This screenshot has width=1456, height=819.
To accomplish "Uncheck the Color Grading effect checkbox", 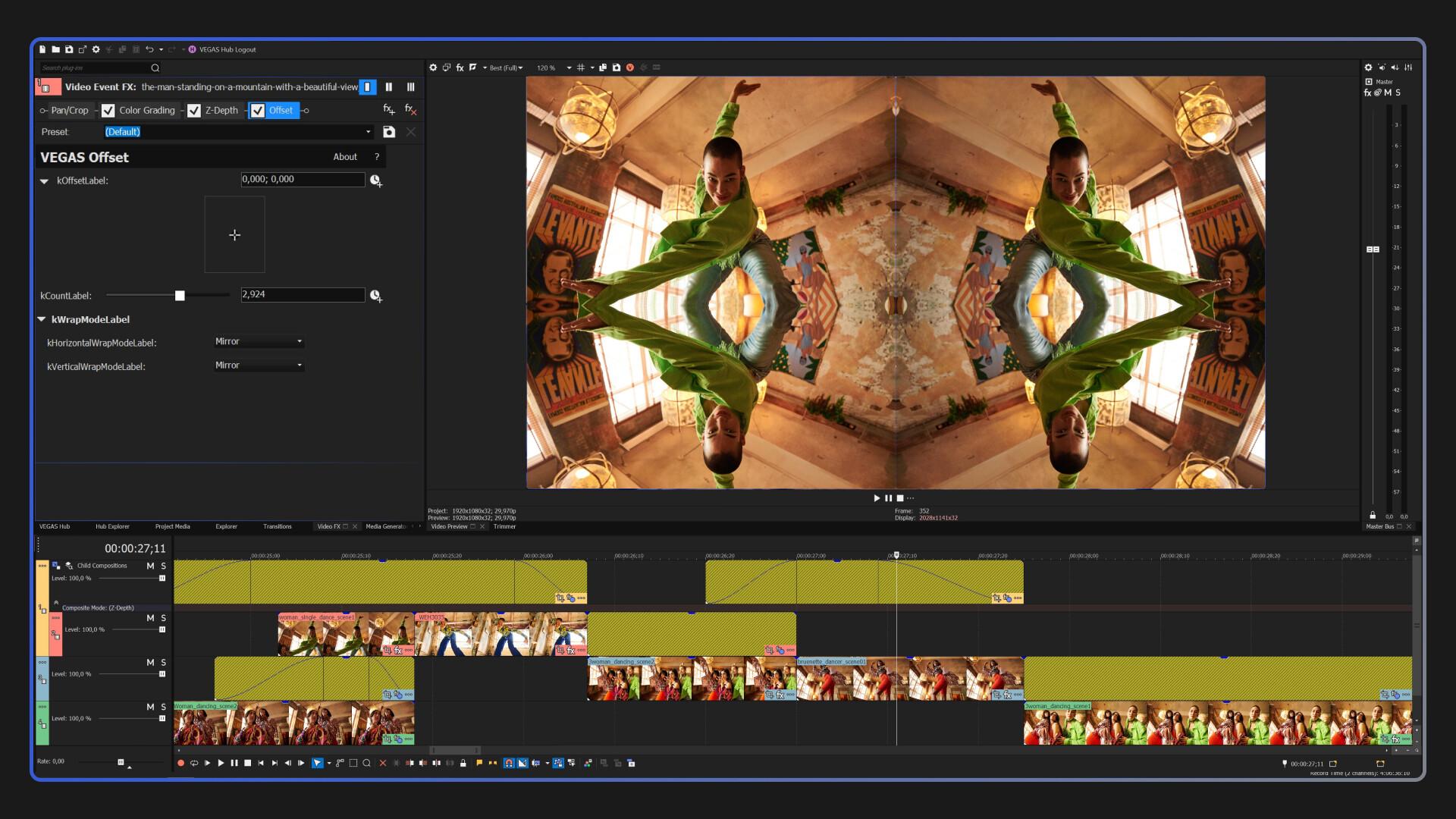I will coord(109,111).
